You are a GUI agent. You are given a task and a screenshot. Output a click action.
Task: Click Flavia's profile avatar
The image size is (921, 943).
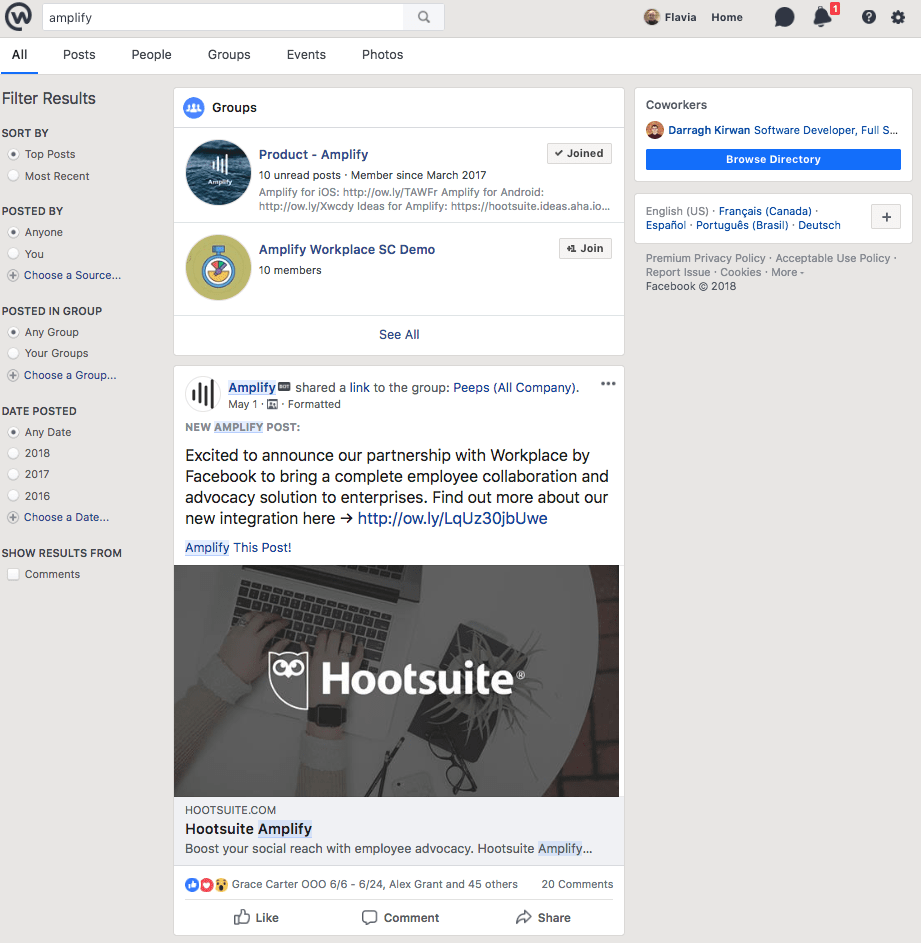[651, 17]
